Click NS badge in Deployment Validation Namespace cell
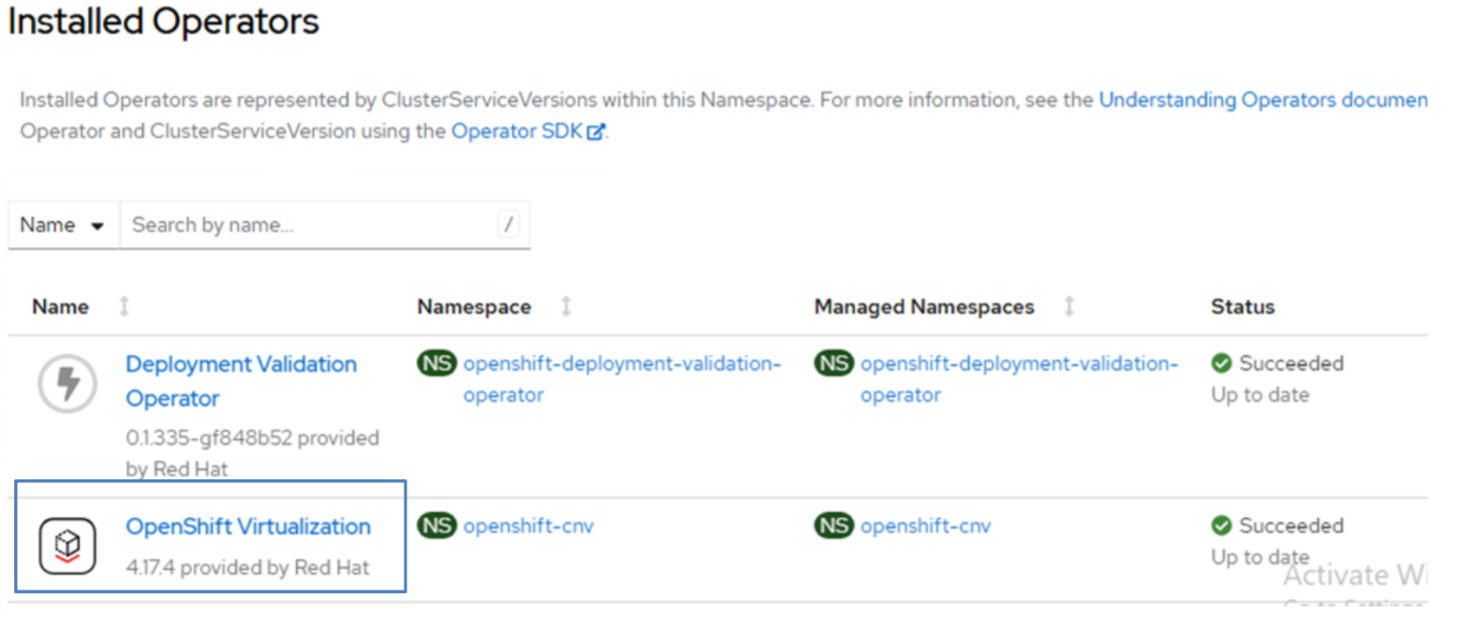The height and width of the screenshot is (620, 1458). tap(437, 364)
